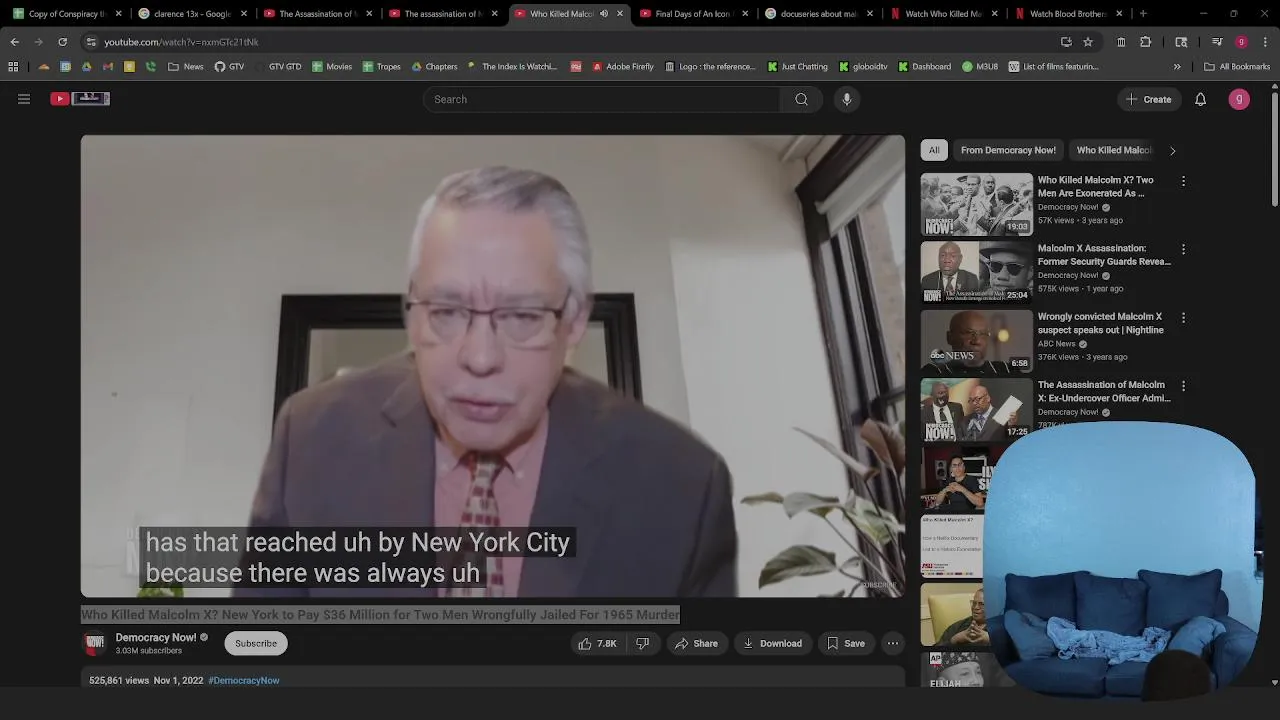This screenshot has height=720, width=1280.
Task: Open the account avatar menu on YouTube
Action: coord(1239,99)
